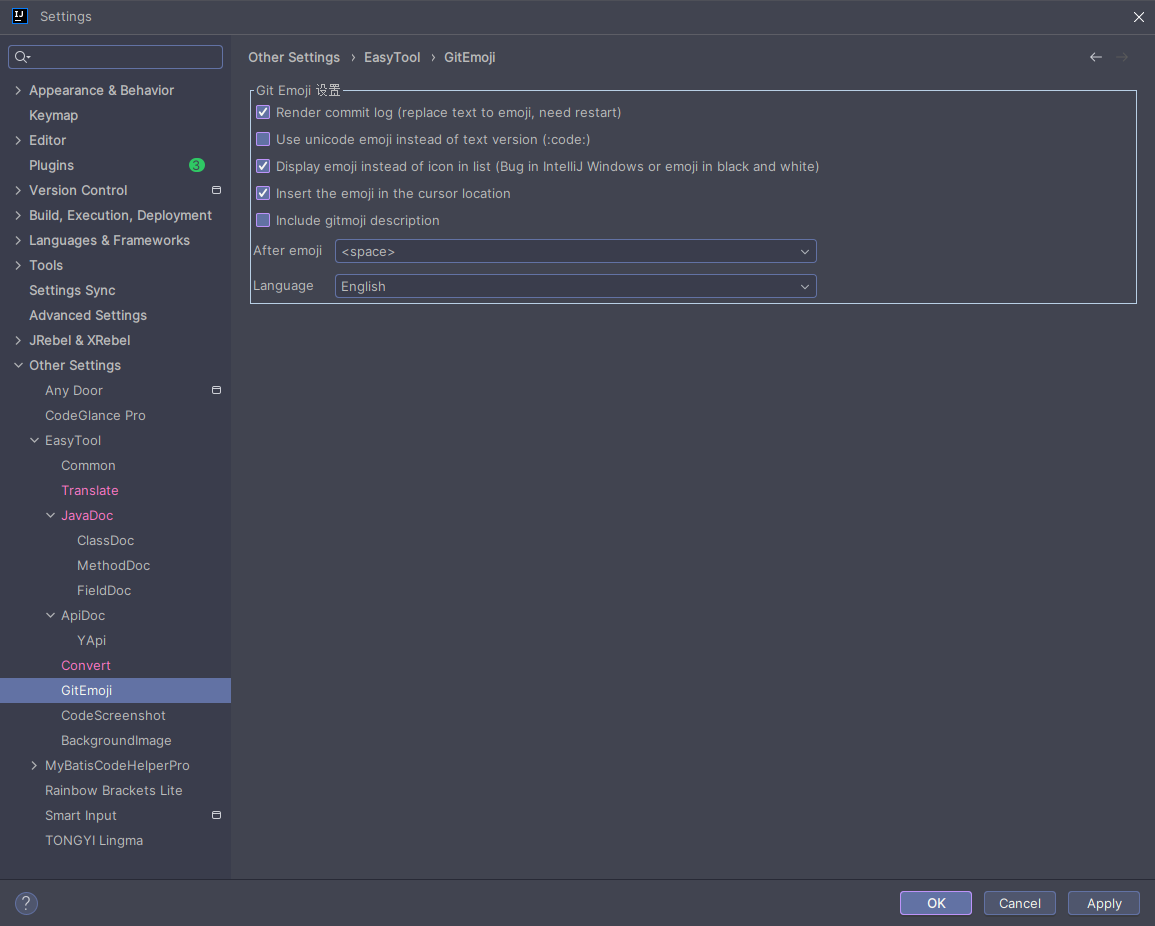The height and width of the screenshot is (926, 1155).
Task: Click the After emoji label
Action: [288, 250]
